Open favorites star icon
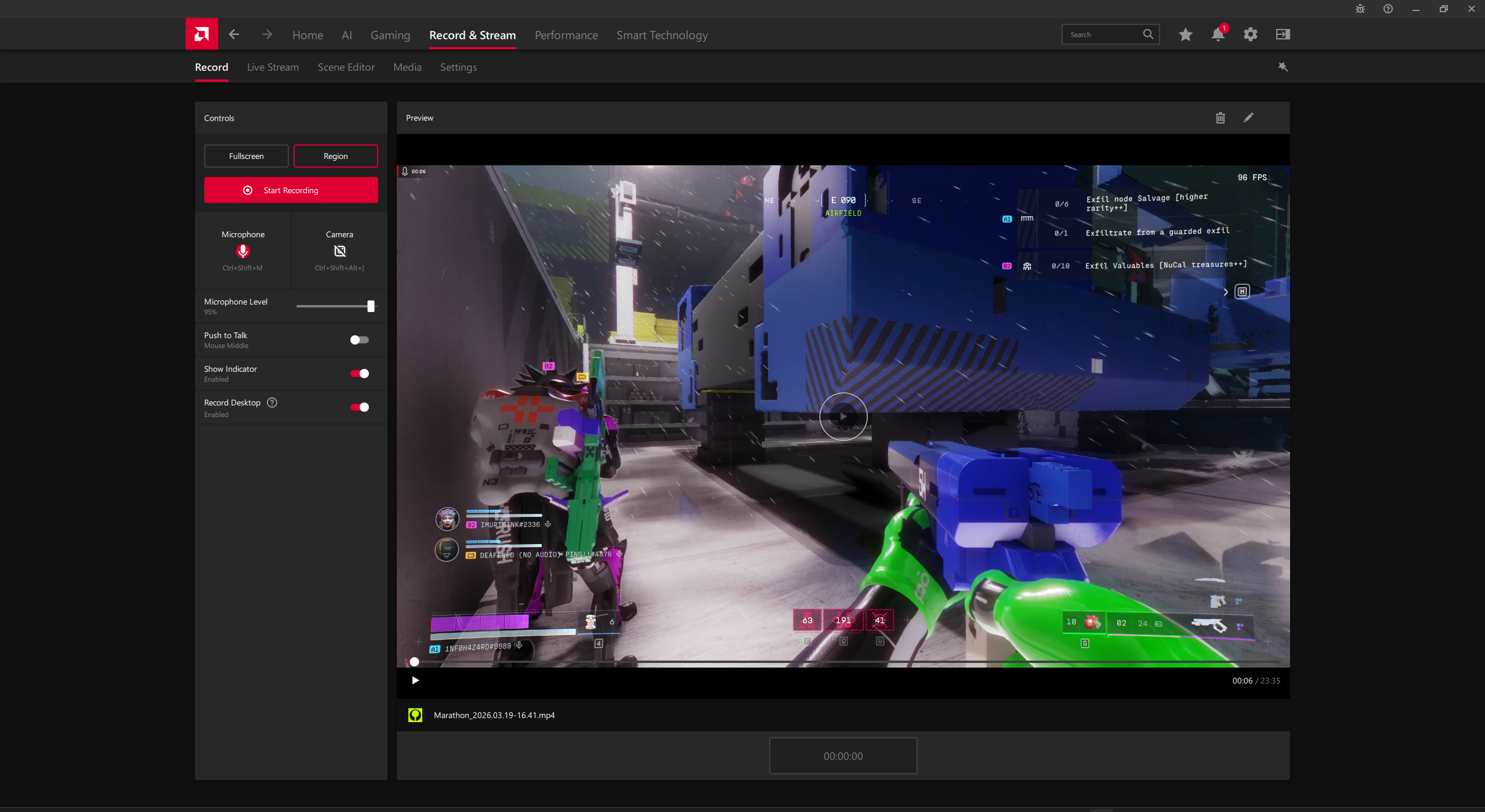The height and width of the screenshot is (812, 1485). [x=1185, y=35]
